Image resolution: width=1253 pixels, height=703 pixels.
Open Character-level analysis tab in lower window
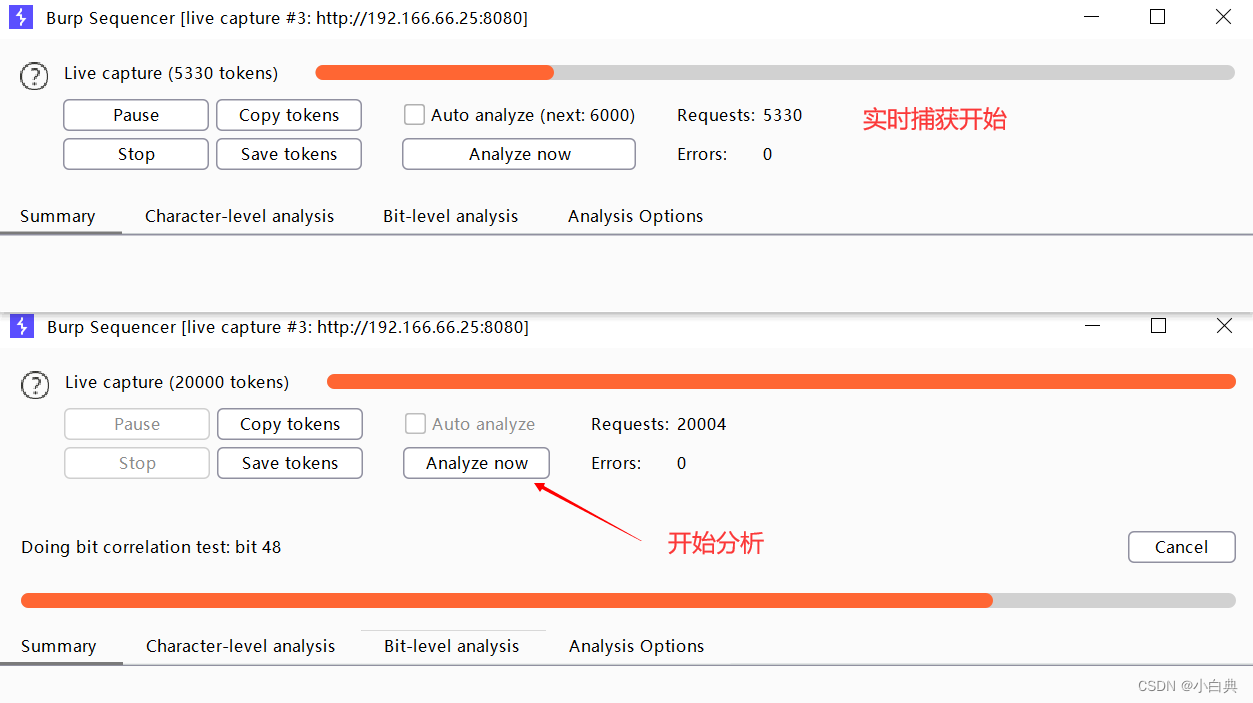pos(241,646)
